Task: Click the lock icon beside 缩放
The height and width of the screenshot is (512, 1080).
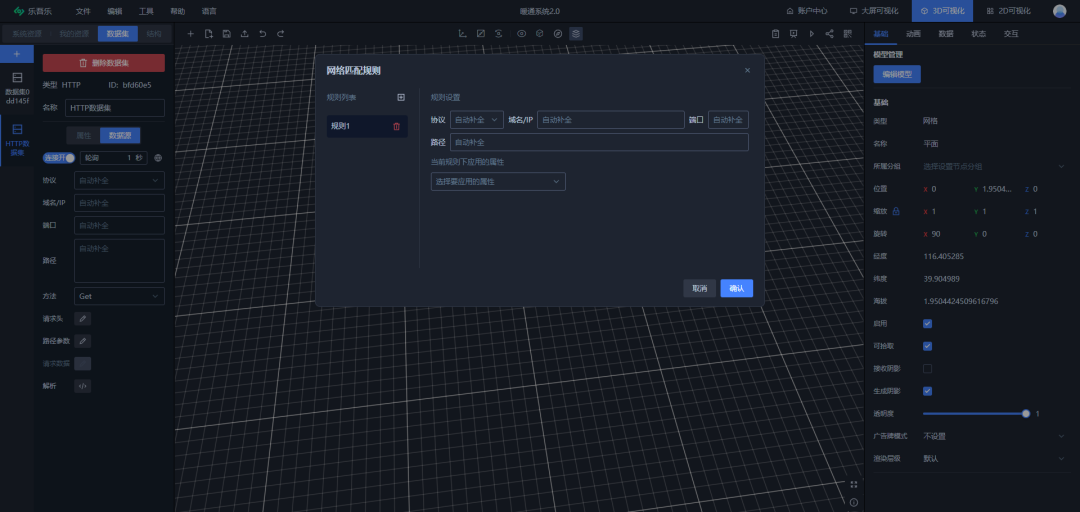Action: [x=896, y=211]
